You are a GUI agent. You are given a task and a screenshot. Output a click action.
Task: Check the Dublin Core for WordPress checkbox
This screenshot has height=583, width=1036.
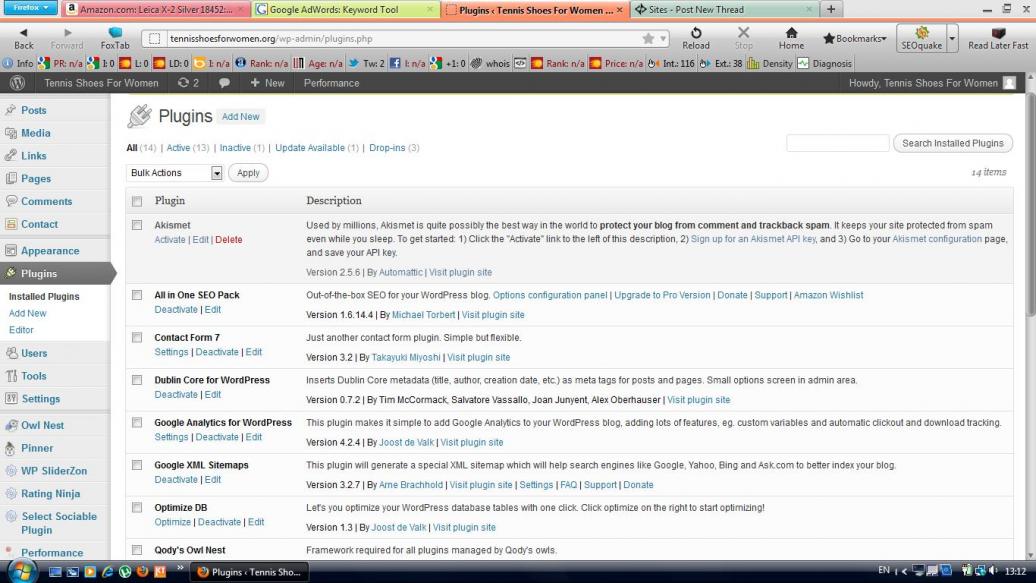(x=137, y=380)
